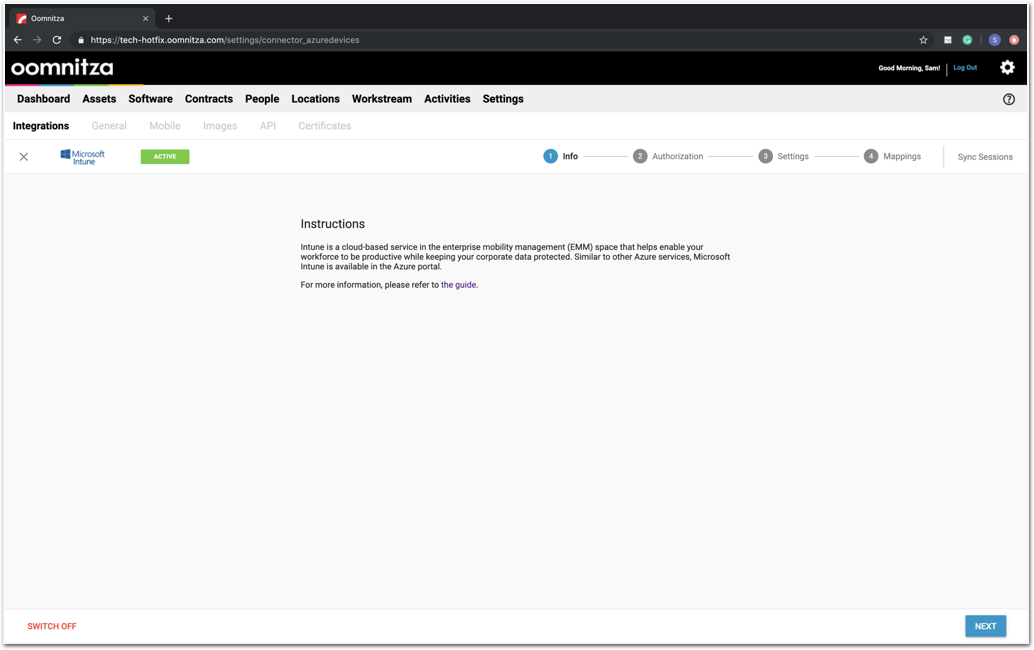This screenshot has width=1034, height=650.
Task: Open the Assets menu
Action: click(99, 99)
